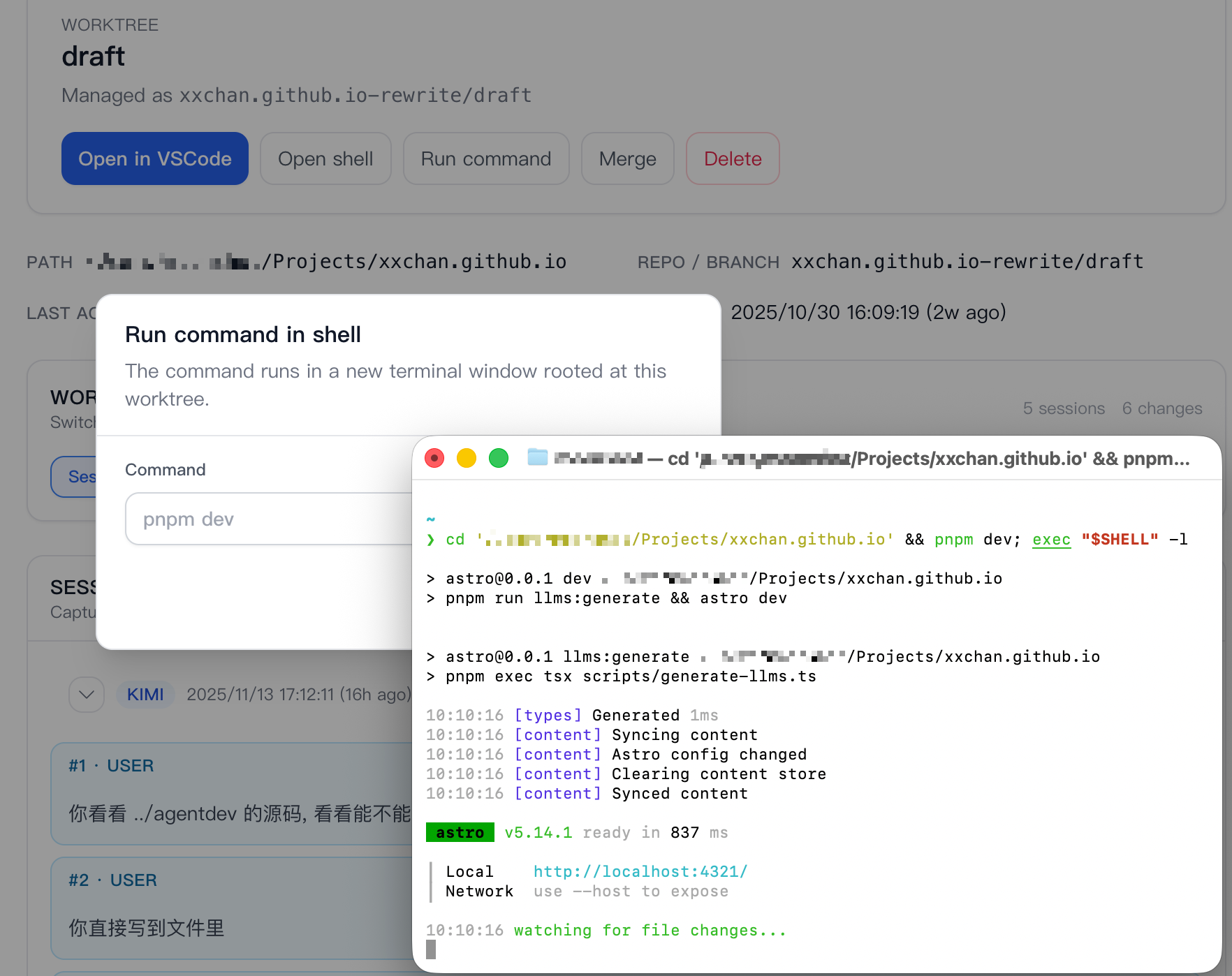Click the KIMI agent badge
Image resolution: width=1232 pixels, height=976 pixels.
pos(145,695)
